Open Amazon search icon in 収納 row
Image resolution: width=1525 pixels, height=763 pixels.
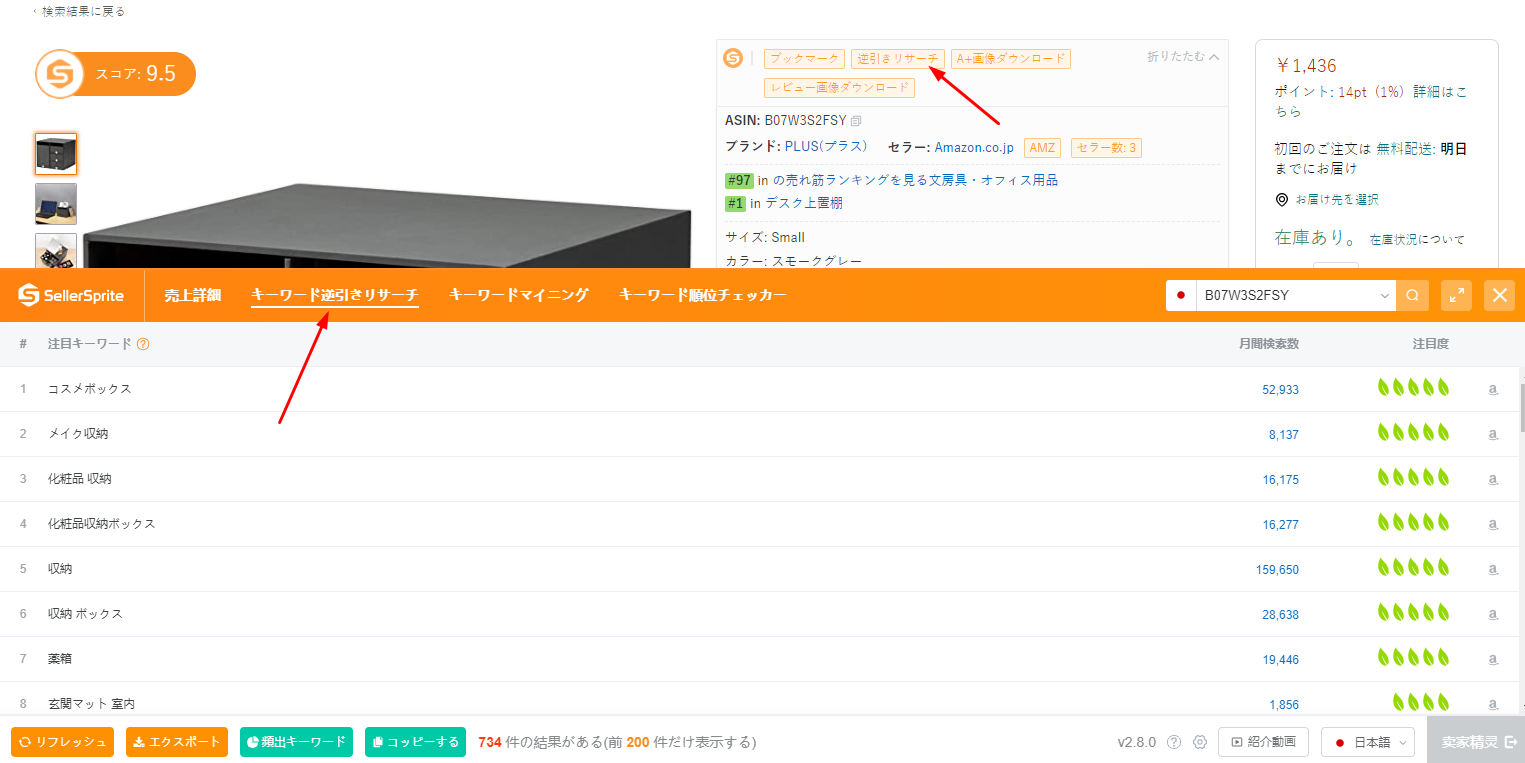point(1493,569)
